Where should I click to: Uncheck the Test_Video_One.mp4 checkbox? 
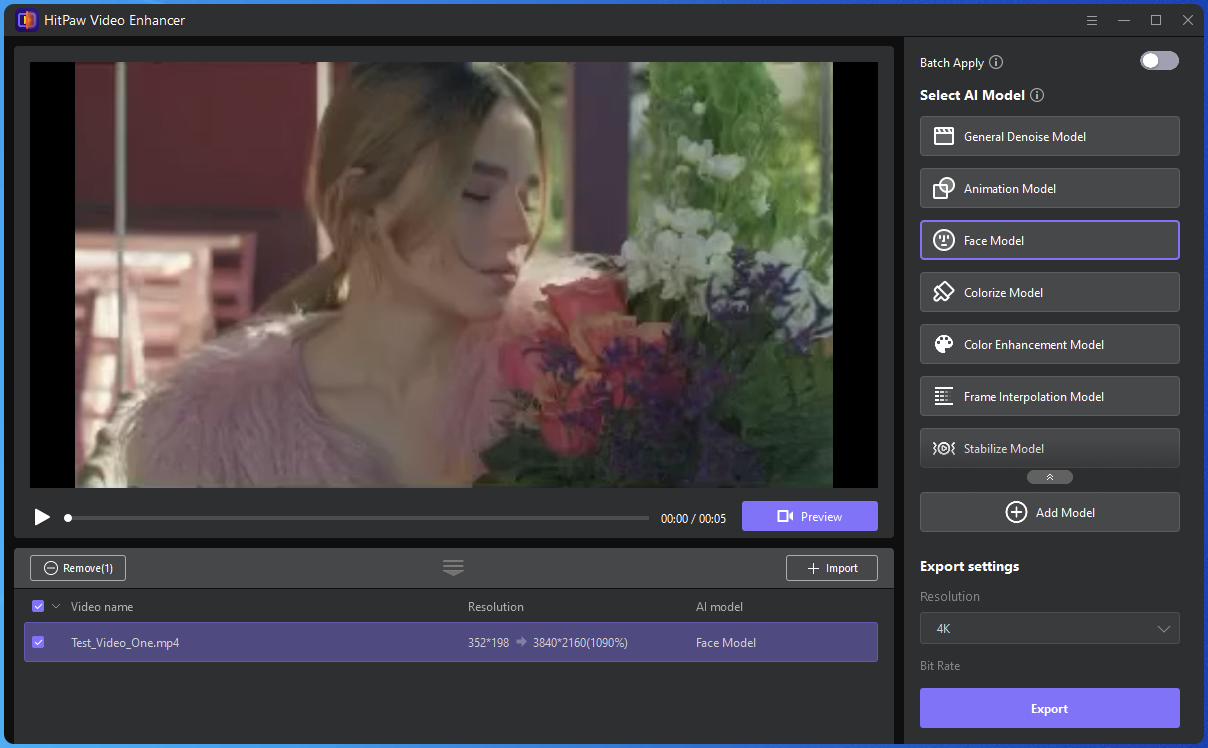(x=38, y=642)
